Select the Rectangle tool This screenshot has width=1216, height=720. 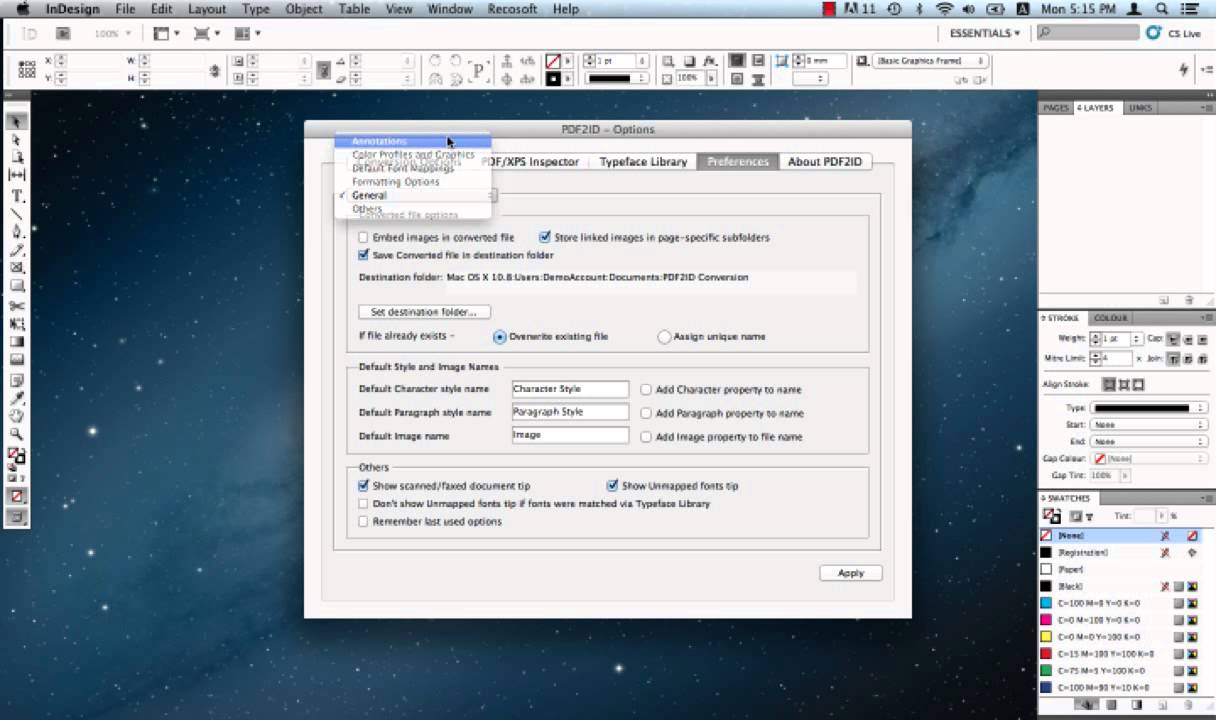pos(16,286)
